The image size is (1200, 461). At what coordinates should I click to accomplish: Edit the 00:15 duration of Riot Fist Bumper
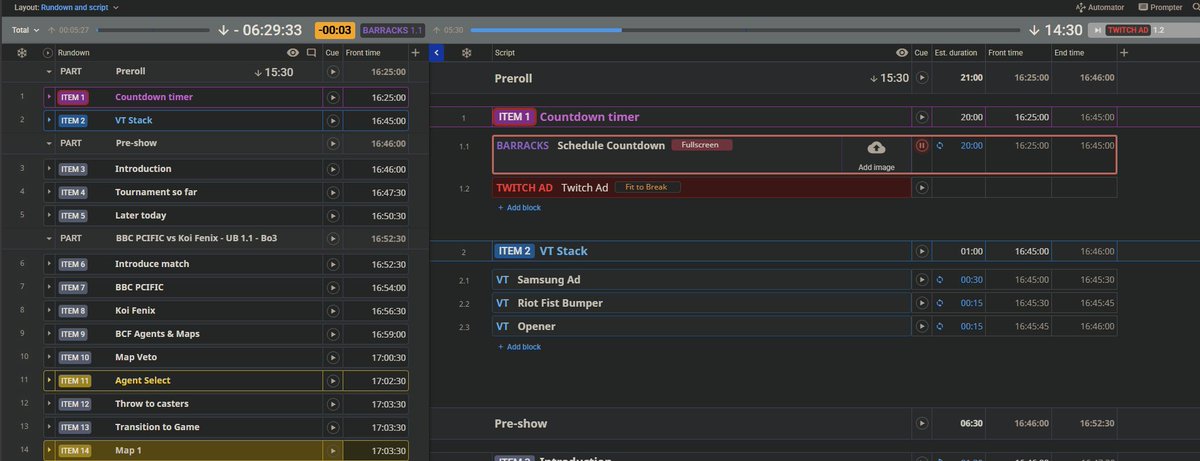click(x=971, y=303)
